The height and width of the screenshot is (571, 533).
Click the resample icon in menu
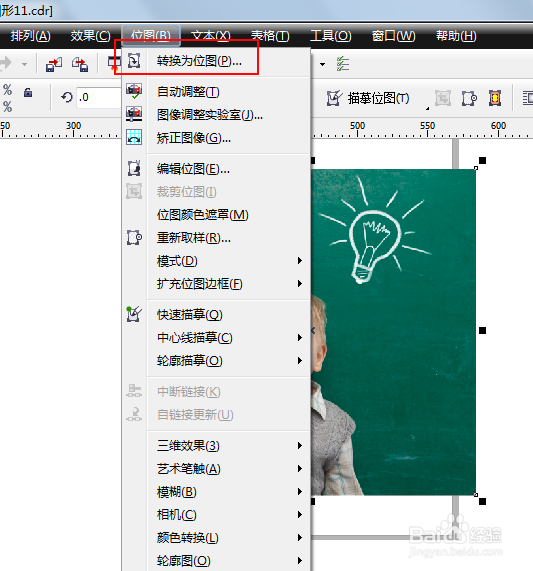pos(134,237)
